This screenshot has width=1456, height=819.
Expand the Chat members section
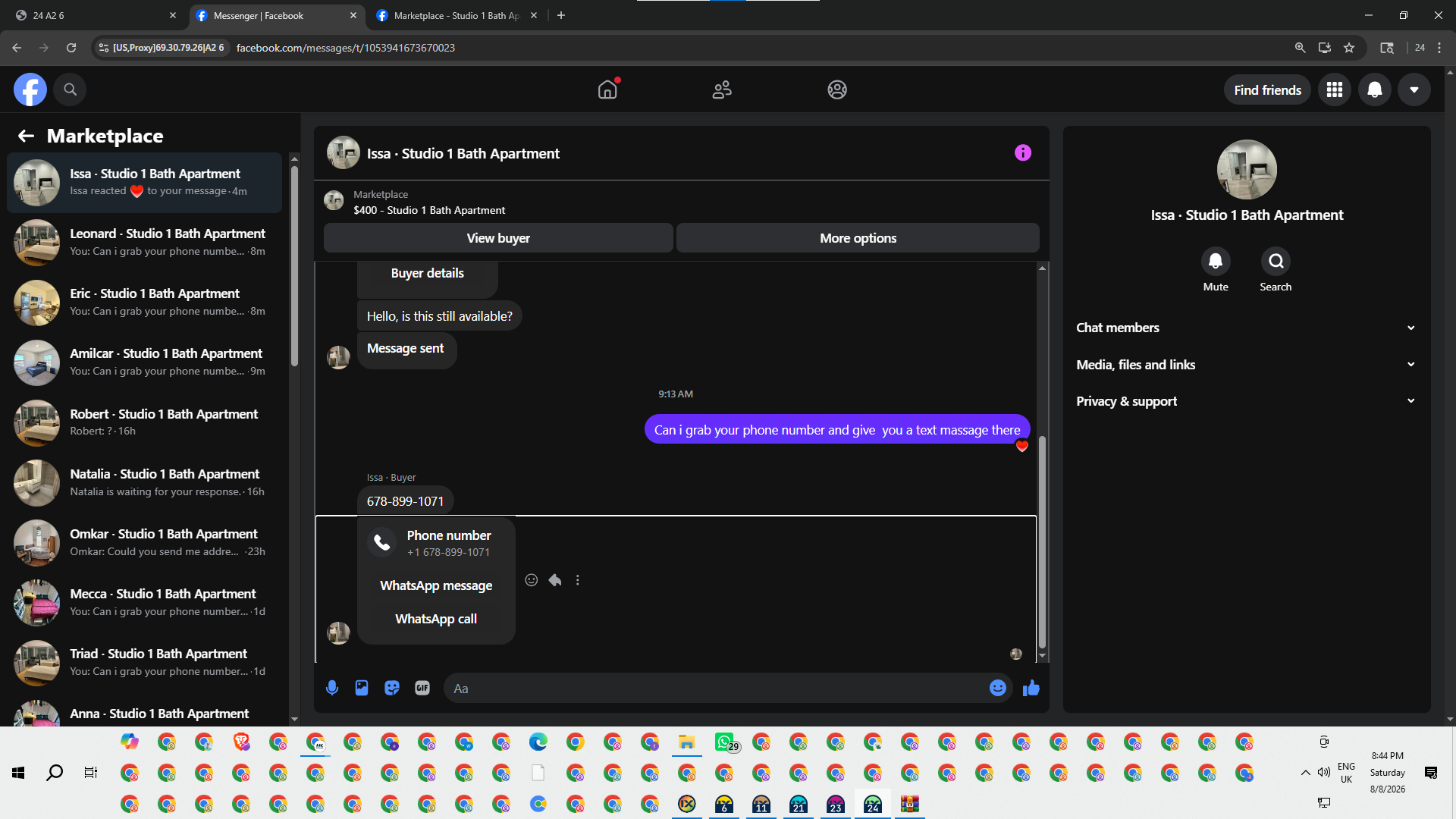point(1246,328)
